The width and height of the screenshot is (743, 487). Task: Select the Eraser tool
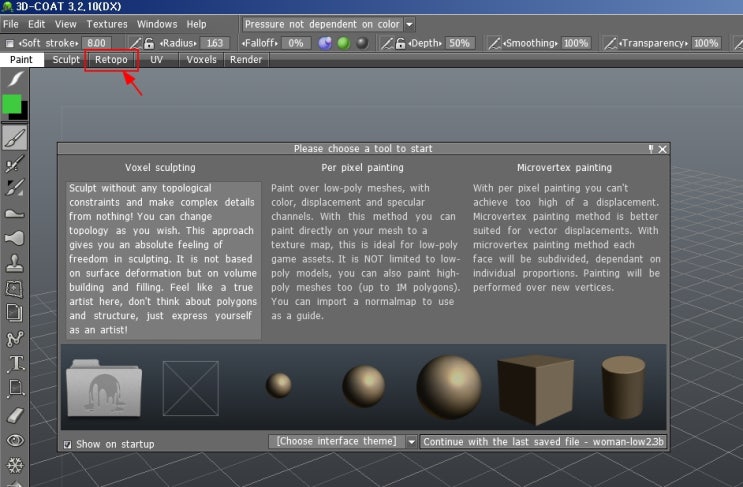point(15,415)
